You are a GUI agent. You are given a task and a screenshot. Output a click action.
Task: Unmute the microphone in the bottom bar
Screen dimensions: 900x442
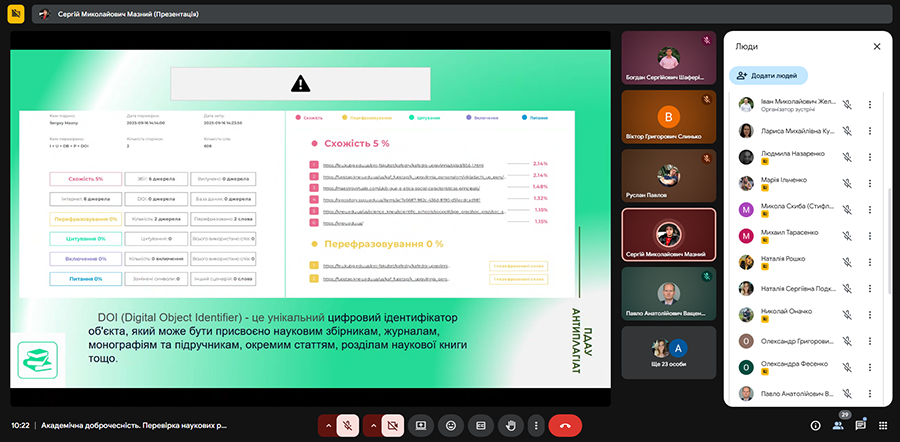click(x=348, y=425)
